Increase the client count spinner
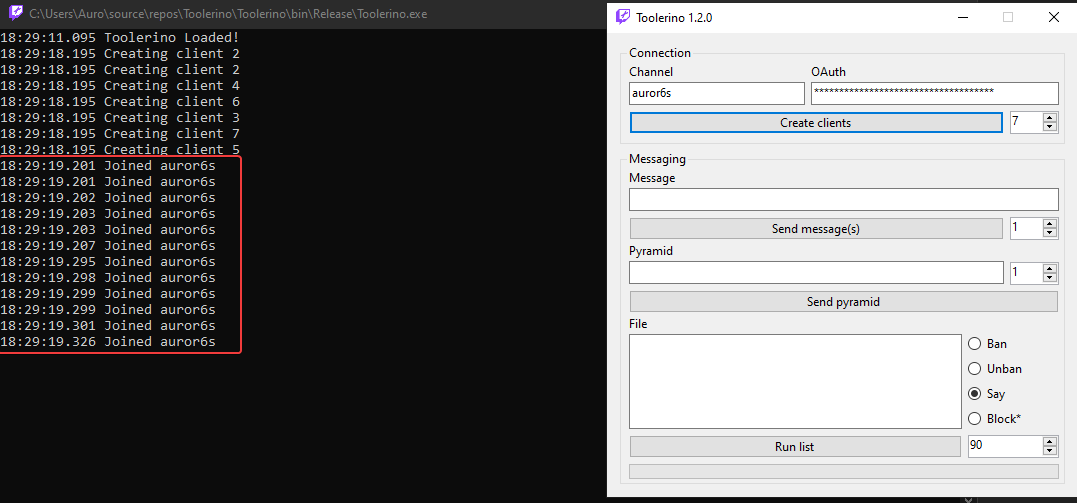This screenshot has width=1077, height=503. pyautogui.click(x=1050, y=118)
